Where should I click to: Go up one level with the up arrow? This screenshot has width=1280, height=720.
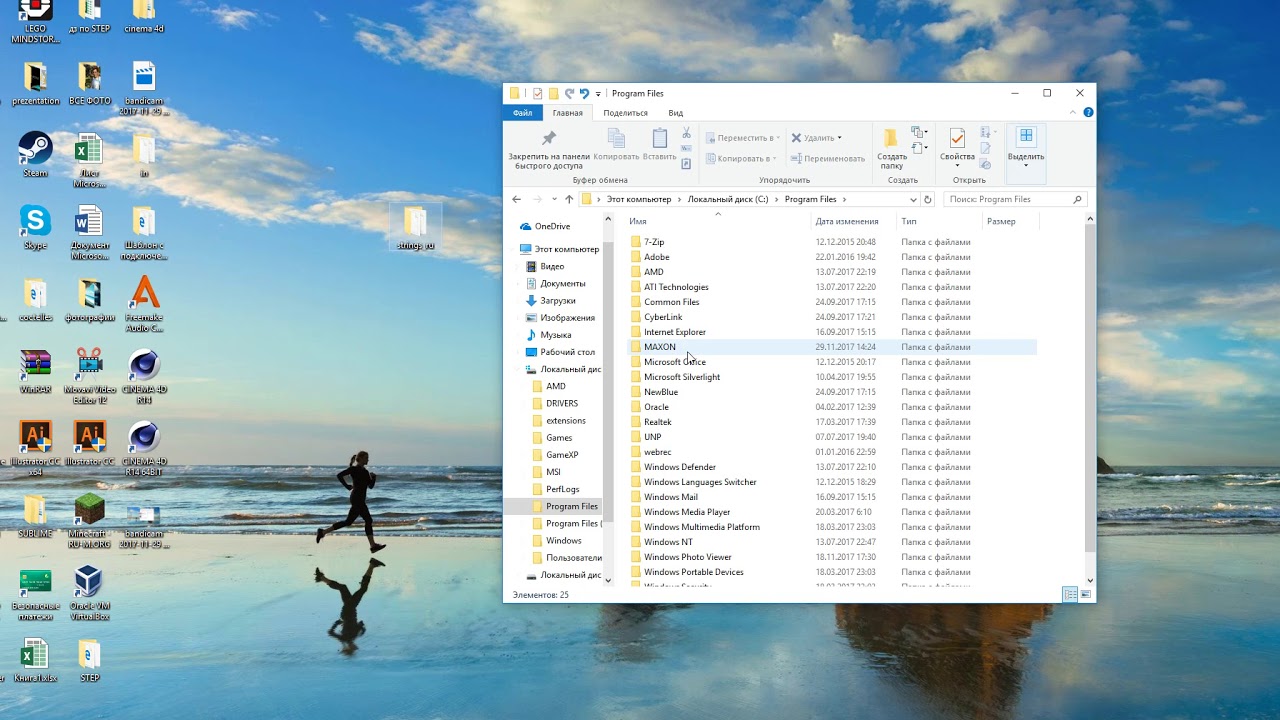pyautogui.click(x=569, y=199)
